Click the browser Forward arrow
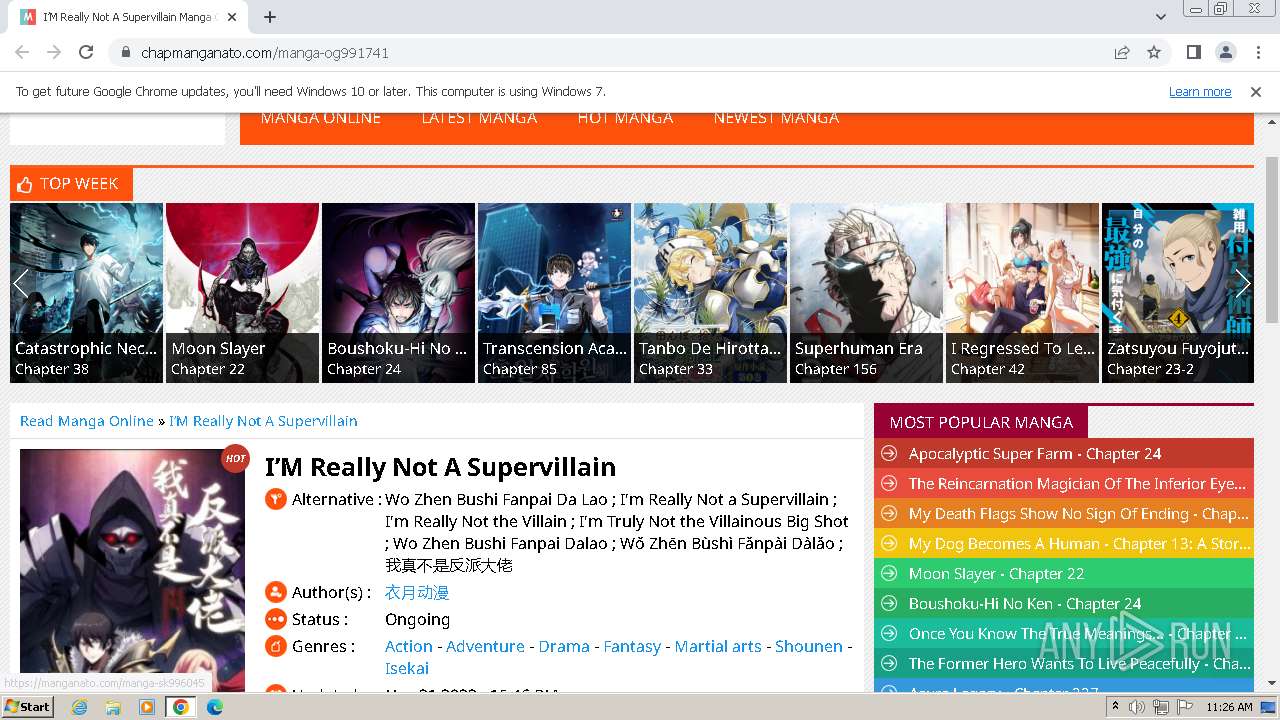Image resolution: width=1280 pixels, height=720 pixels. click(x=54, y=52)
